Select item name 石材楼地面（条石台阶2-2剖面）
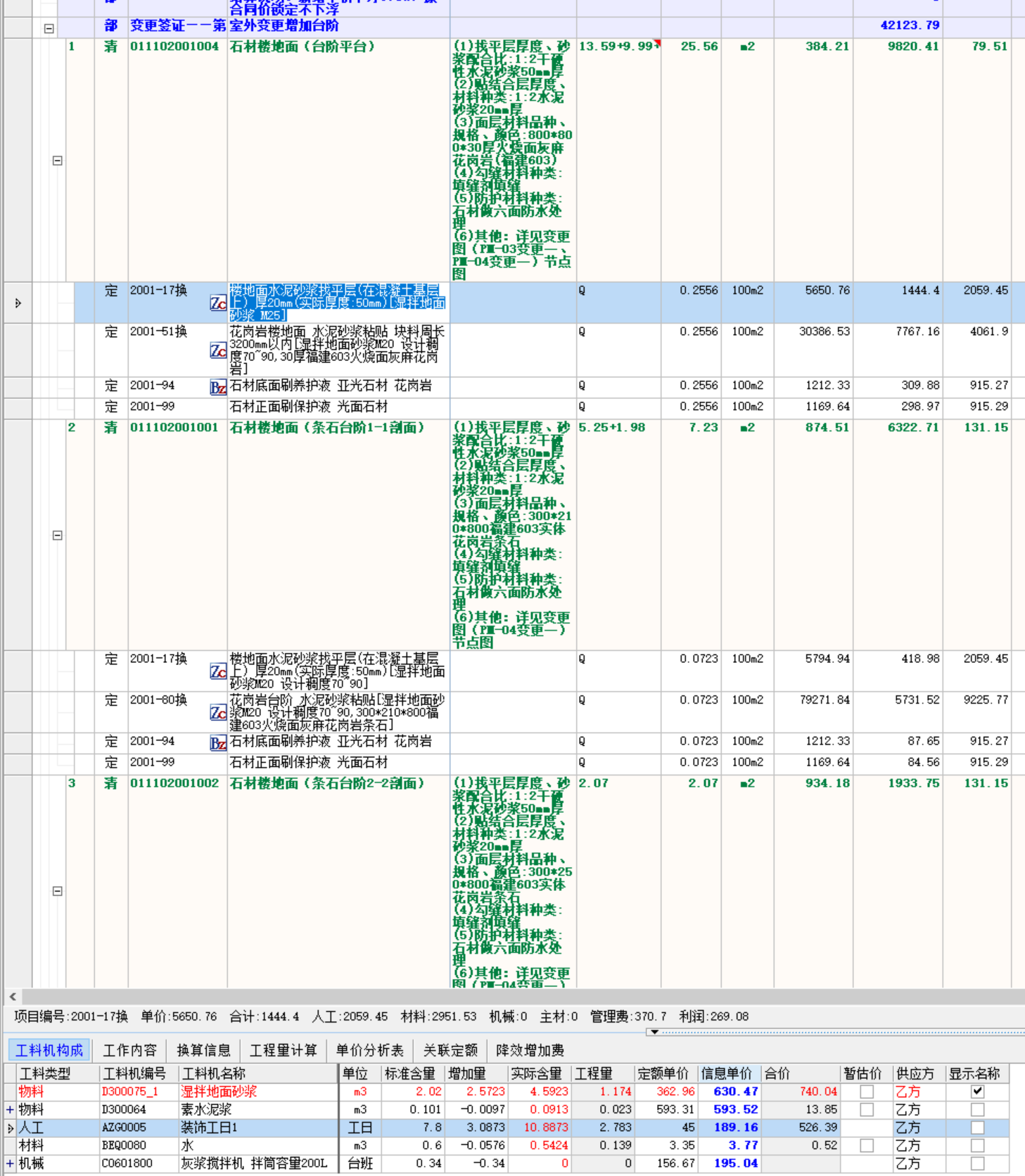 327,783
